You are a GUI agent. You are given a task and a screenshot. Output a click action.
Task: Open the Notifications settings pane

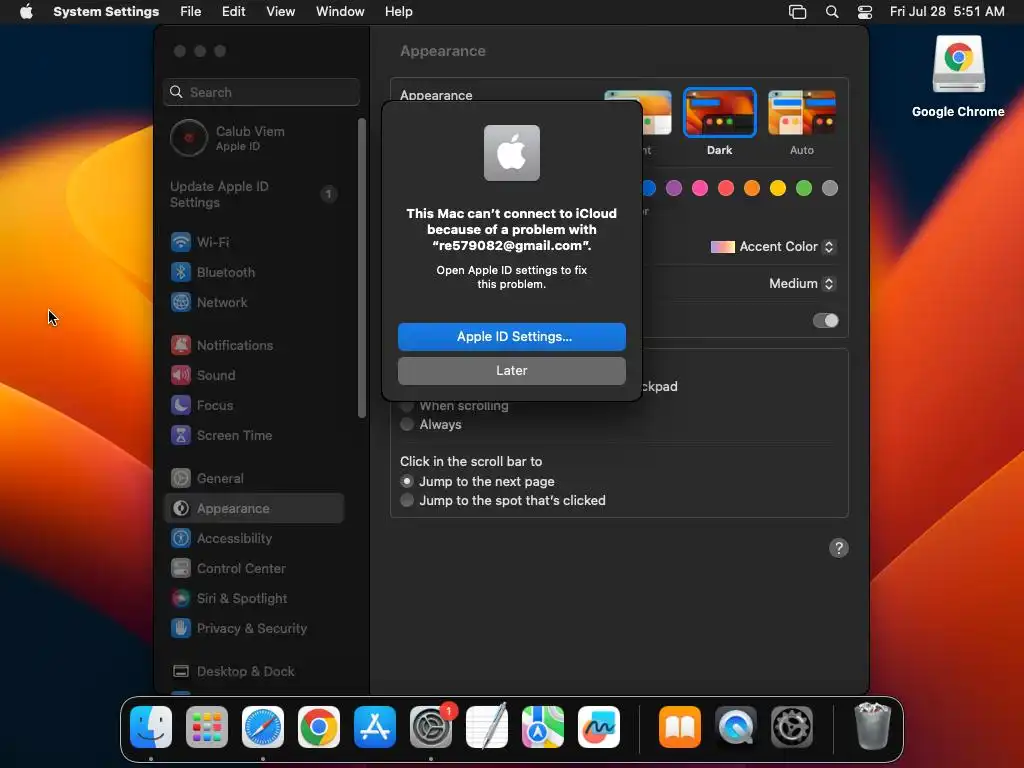click(x=253, y=345)
